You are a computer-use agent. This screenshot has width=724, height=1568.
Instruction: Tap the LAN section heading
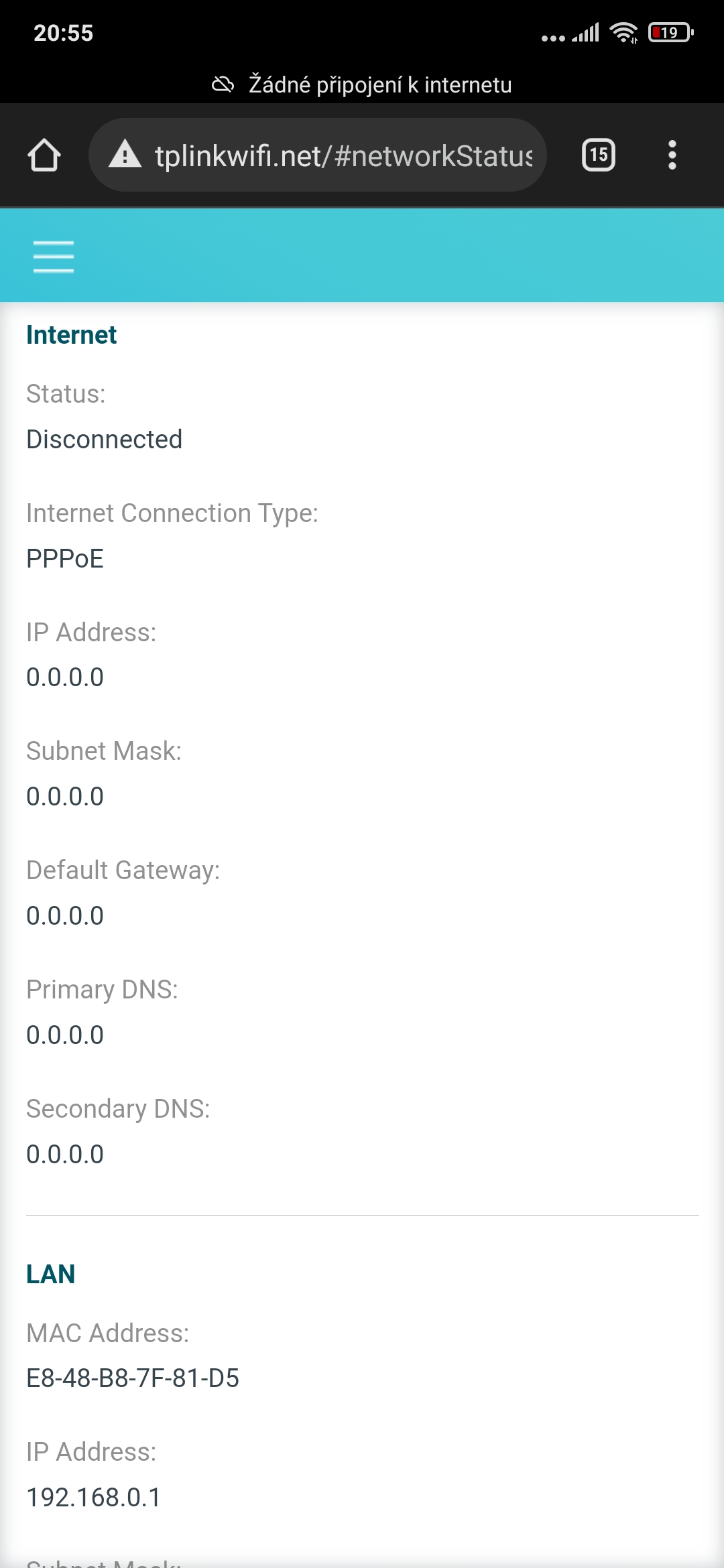(x=51, y=1274)
